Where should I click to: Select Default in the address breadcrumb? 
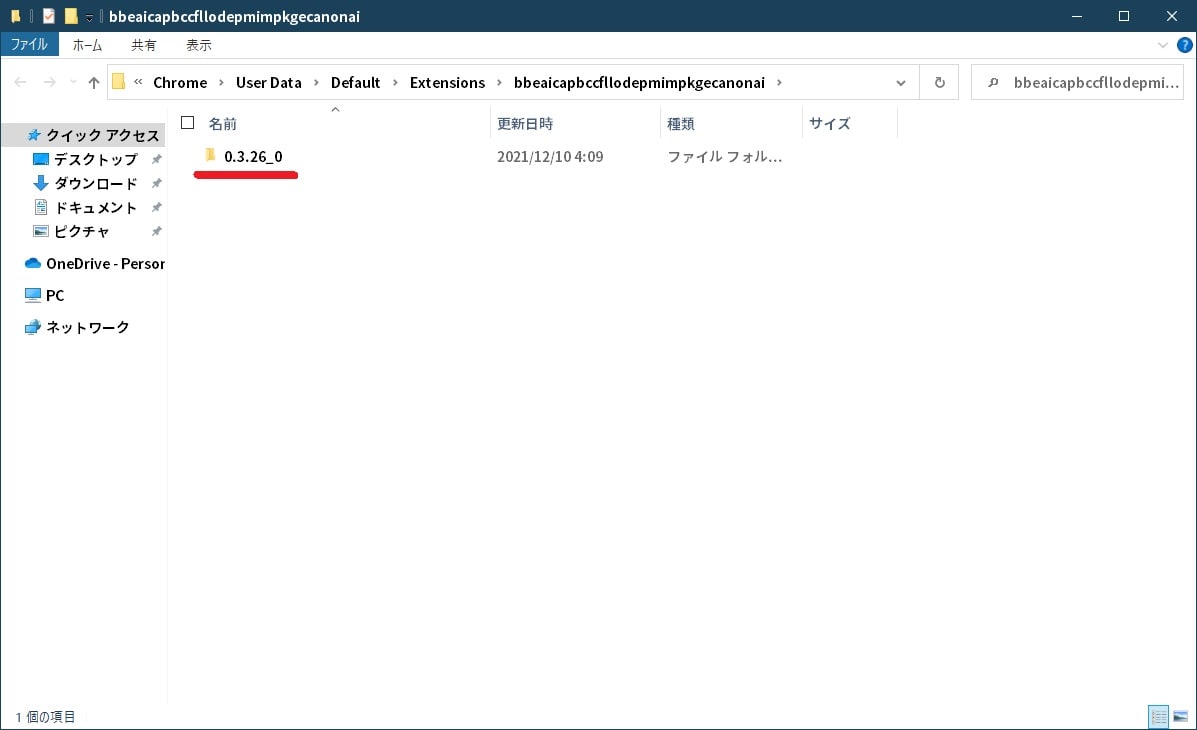[355, 82]
